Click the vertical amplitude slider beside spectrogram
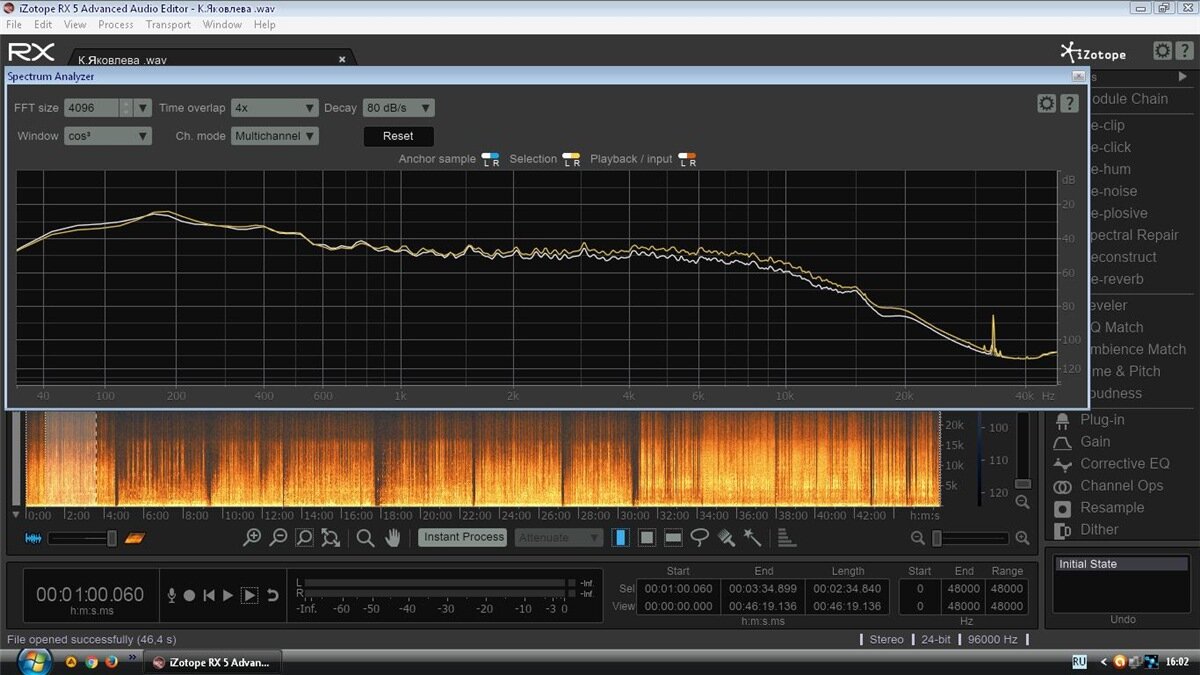The image size is (1200, 675). 1023,449
